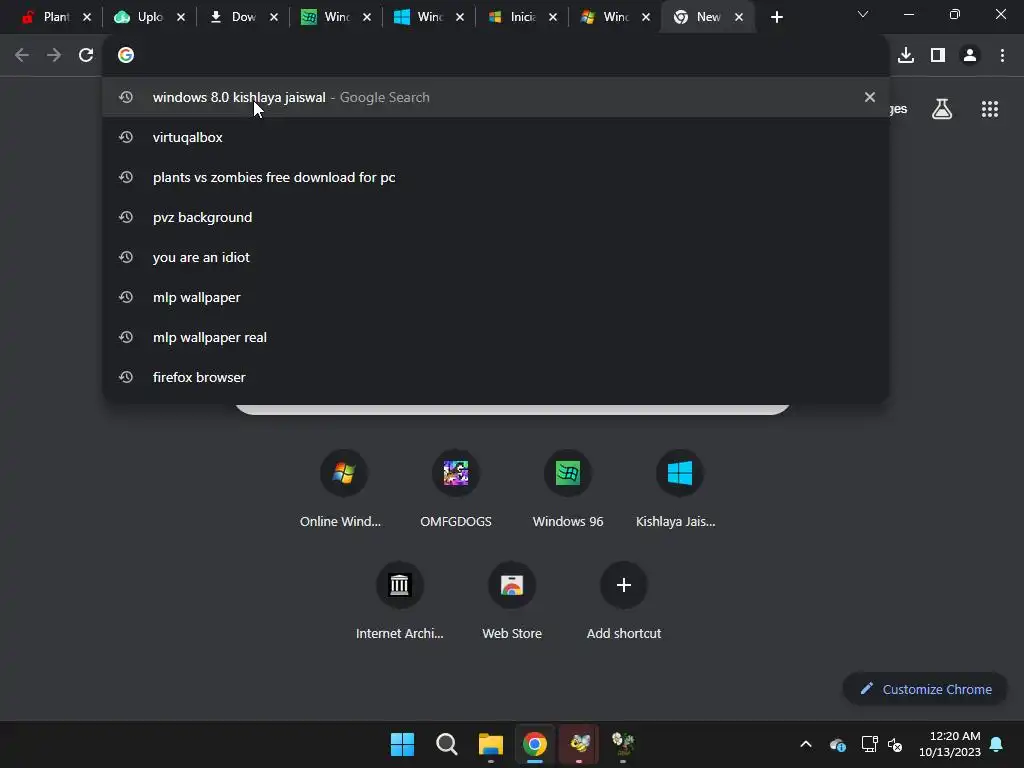This screenshot has height=768, width=1024.
Task: Open the side panel icon
Action: click(x=938, y=55)
